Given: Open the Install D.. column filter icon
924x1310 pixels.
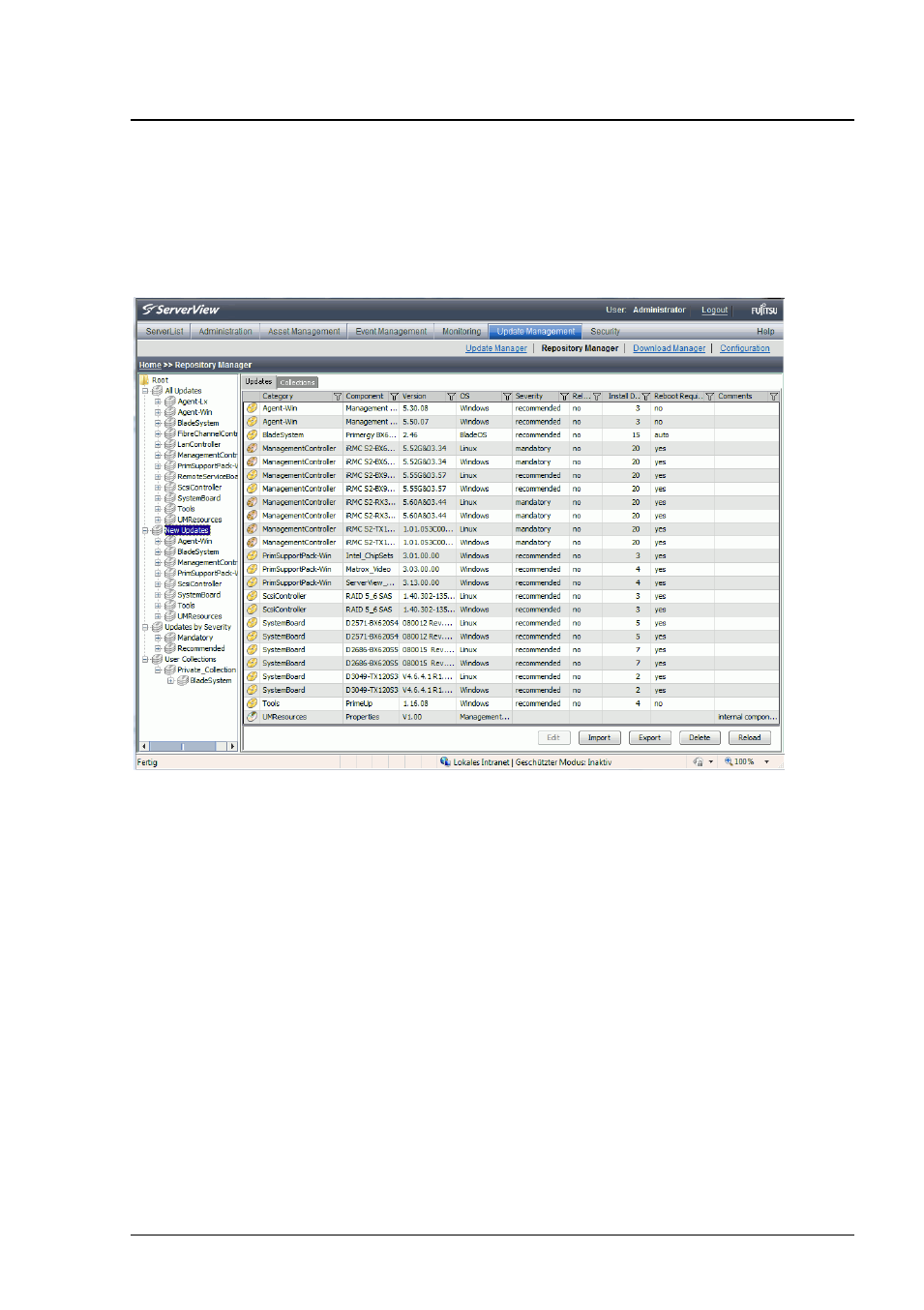Looking at the screenshot, I should point(645,397).
